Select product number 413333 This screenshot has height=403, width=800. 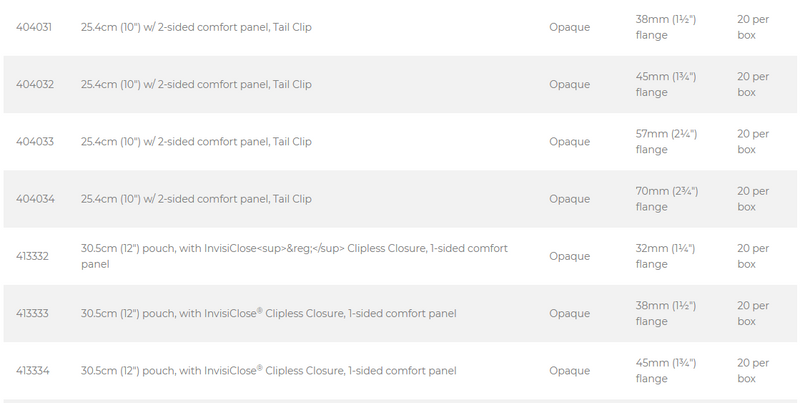coord(34,313)
